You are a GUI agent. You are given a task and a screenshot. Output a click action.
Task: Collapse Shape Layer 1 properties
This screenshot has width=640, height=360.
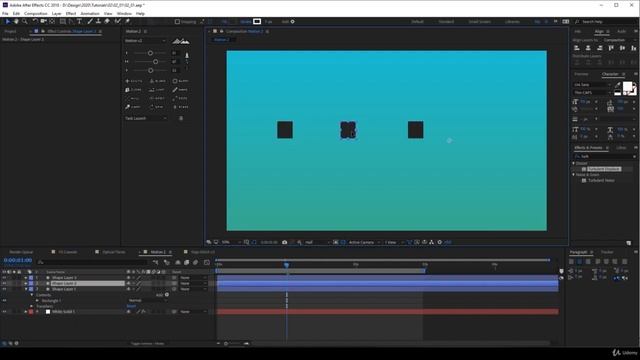pos(26,289)
